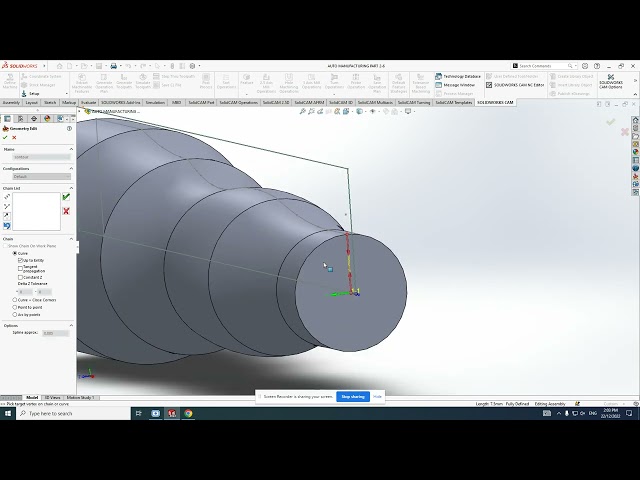Click the Technology Database button
640x480 pixels.
(x=458, y=76)
